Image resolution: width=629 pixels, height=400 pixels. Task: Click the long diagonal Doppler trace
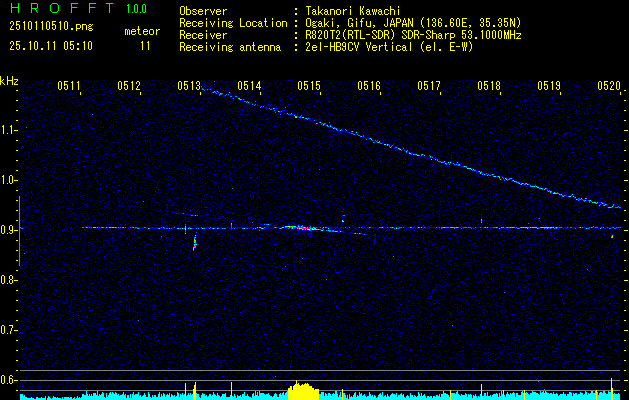tap(409, 150)
